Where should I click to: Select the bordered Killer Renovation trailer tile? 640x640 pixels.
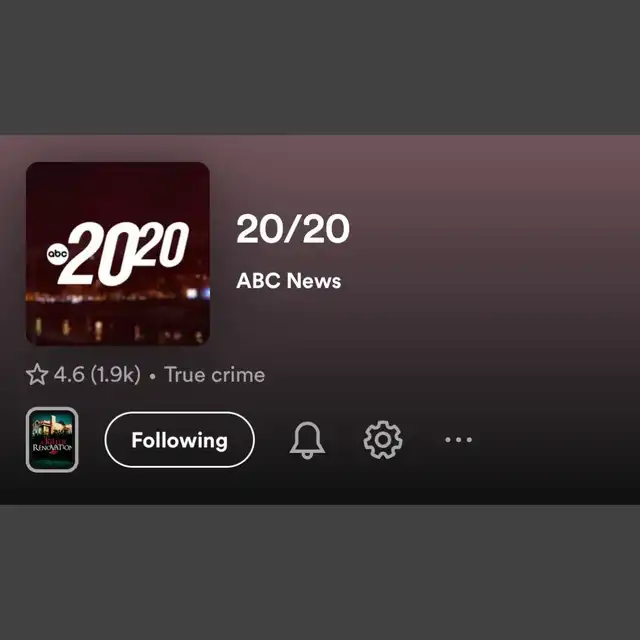pyautogui.click(x=52, y=440)
